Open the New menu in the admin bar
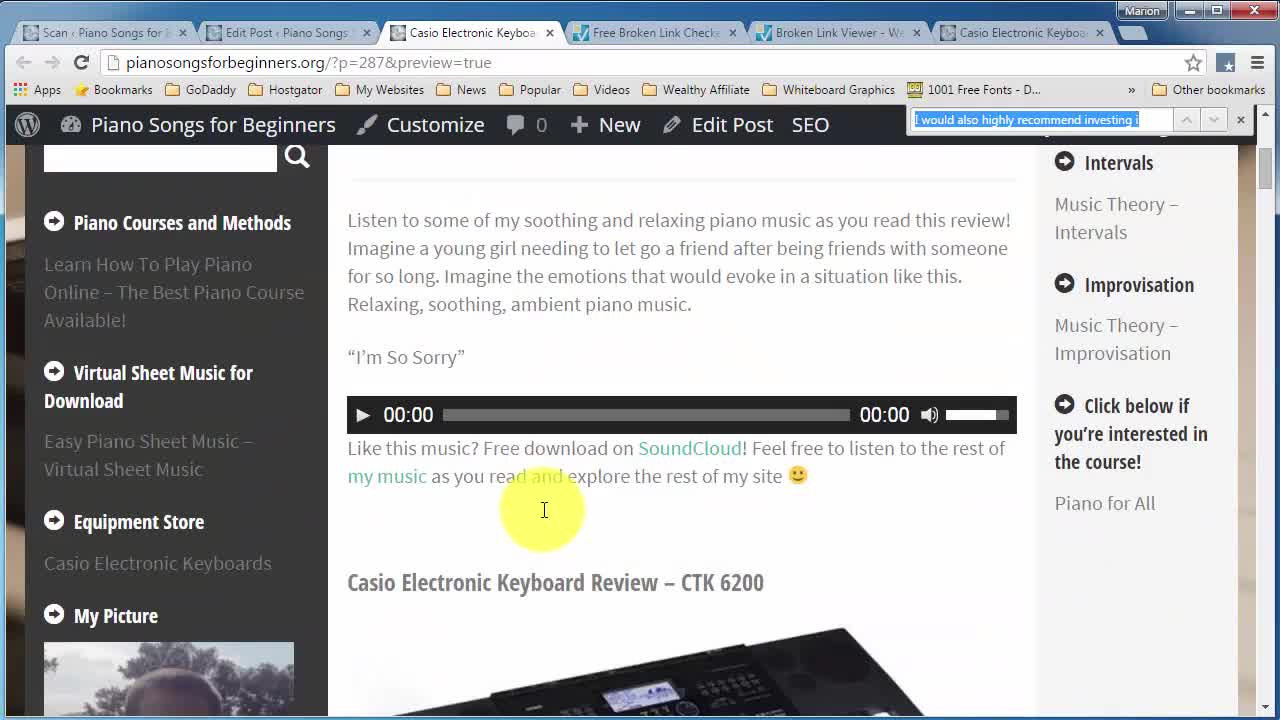Image resolution: width=1280 pixels, height=720 pixels. (605, 125)
